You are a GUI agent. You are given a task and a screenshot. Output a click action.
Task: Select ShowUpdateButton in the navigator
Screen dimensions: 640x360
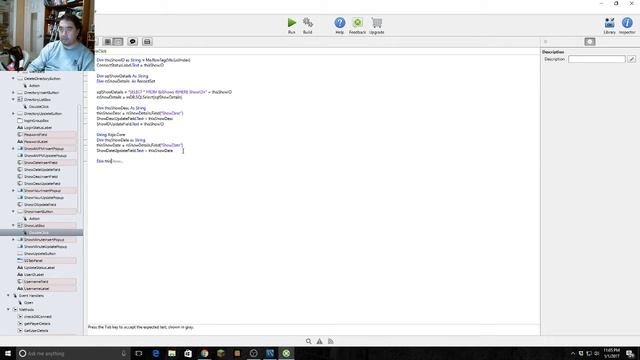40,253
